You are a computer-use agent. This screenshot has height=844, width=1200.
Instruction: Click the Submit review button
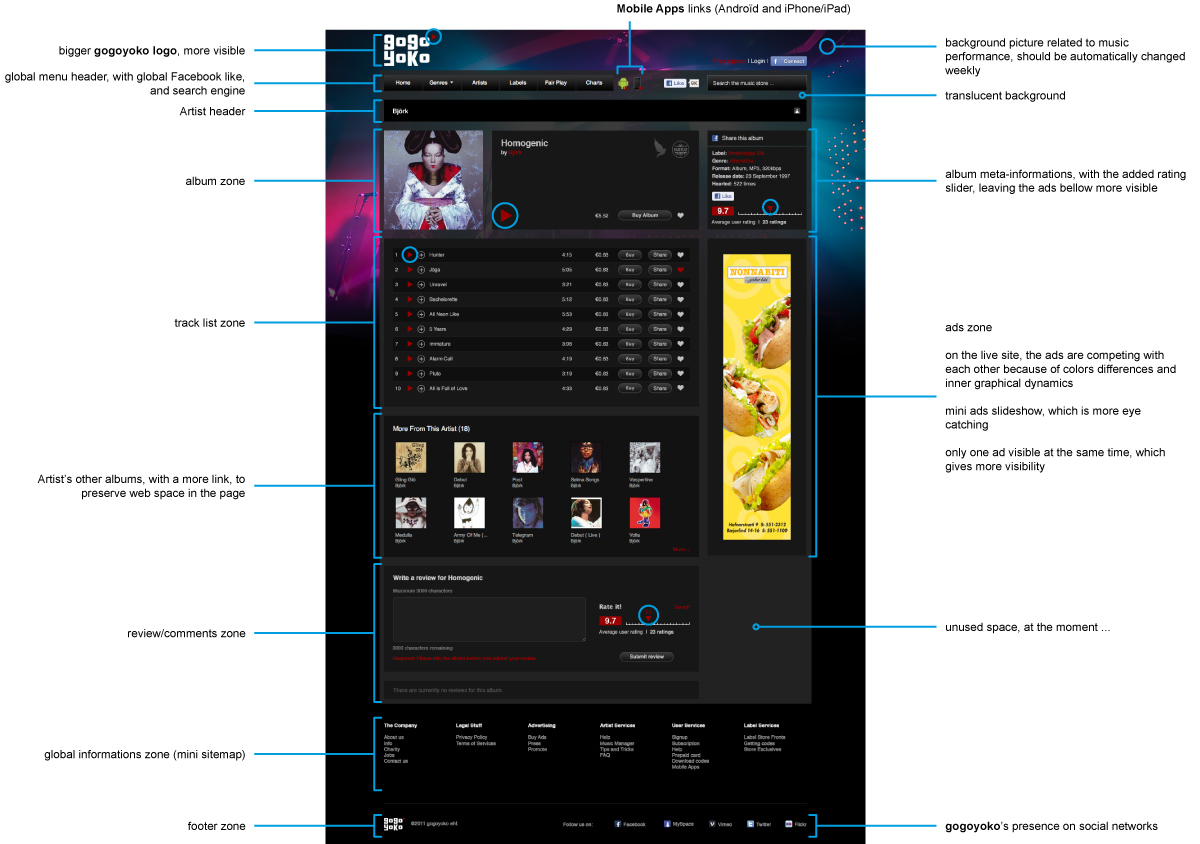pos(646,657)
